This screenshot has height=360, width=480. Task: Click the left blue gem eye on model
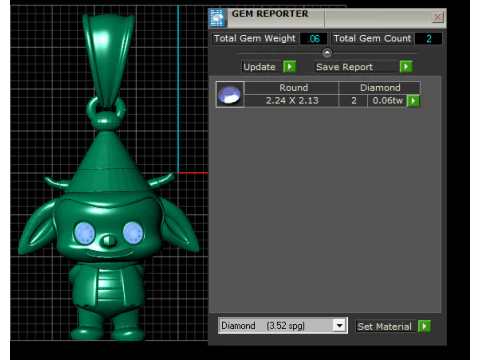[85, 233]
